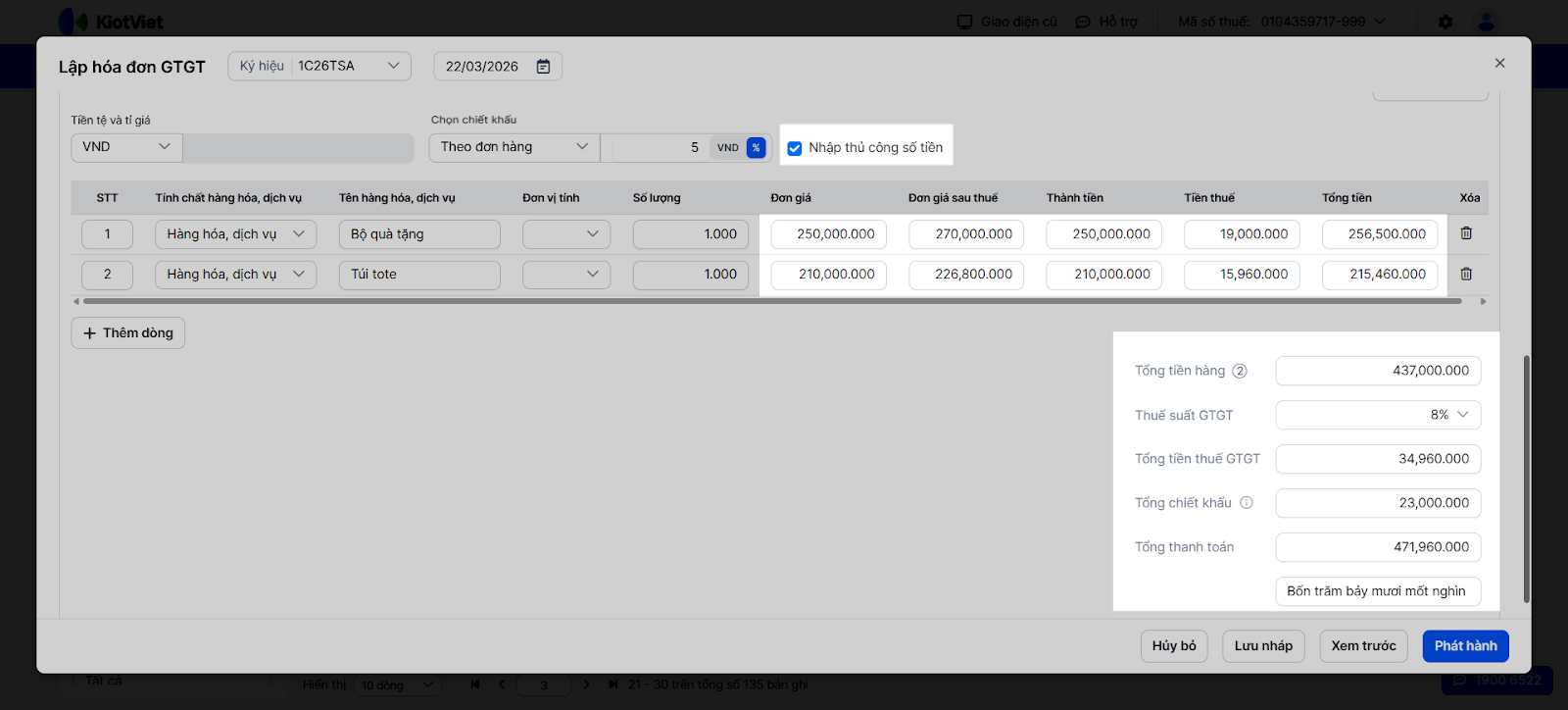
Task: Open Đơn vị tính dropdown for Bộ quà tặng
Action: point(566,234)
